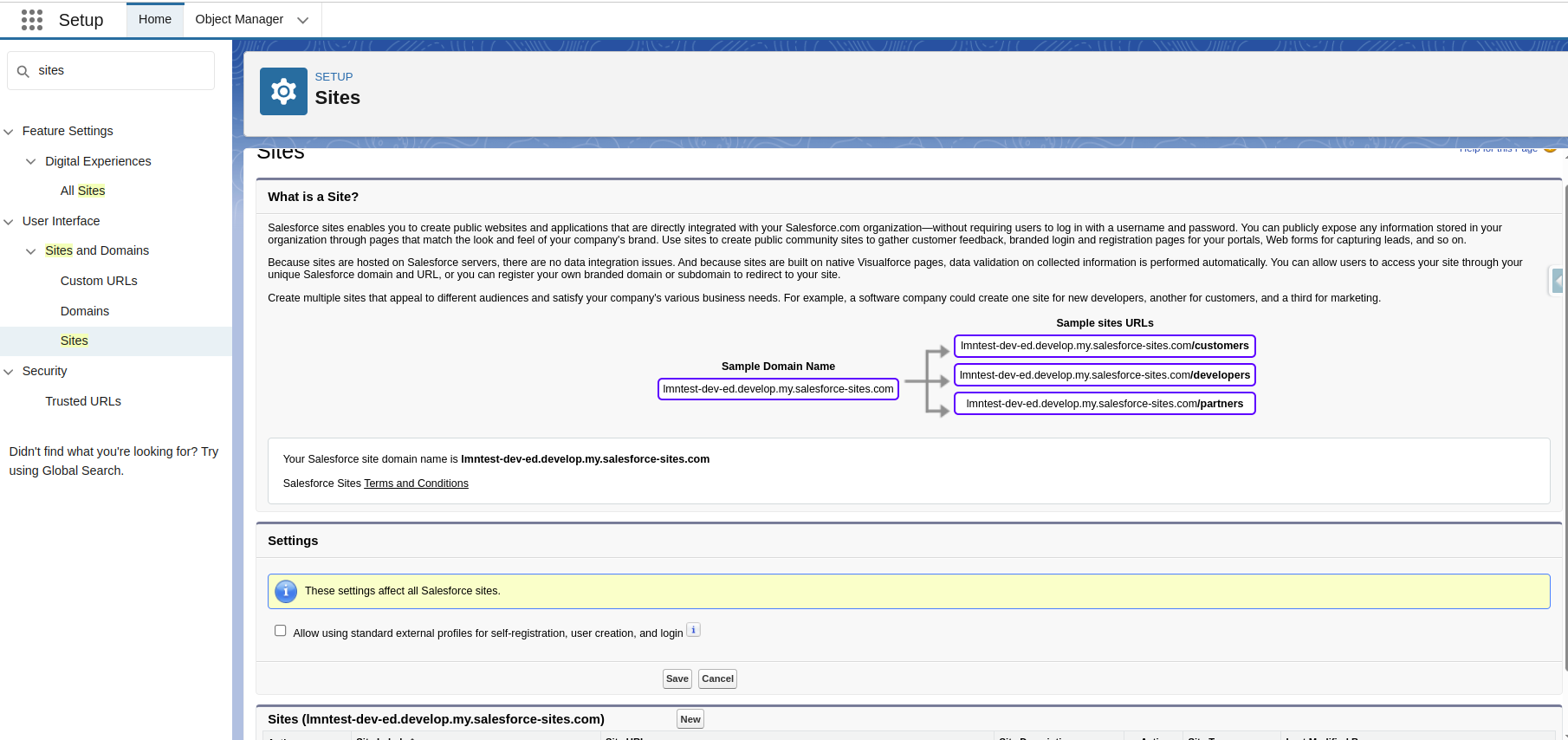
Task: Click the Sample Domain Name URL box
Action: (778, 389)
